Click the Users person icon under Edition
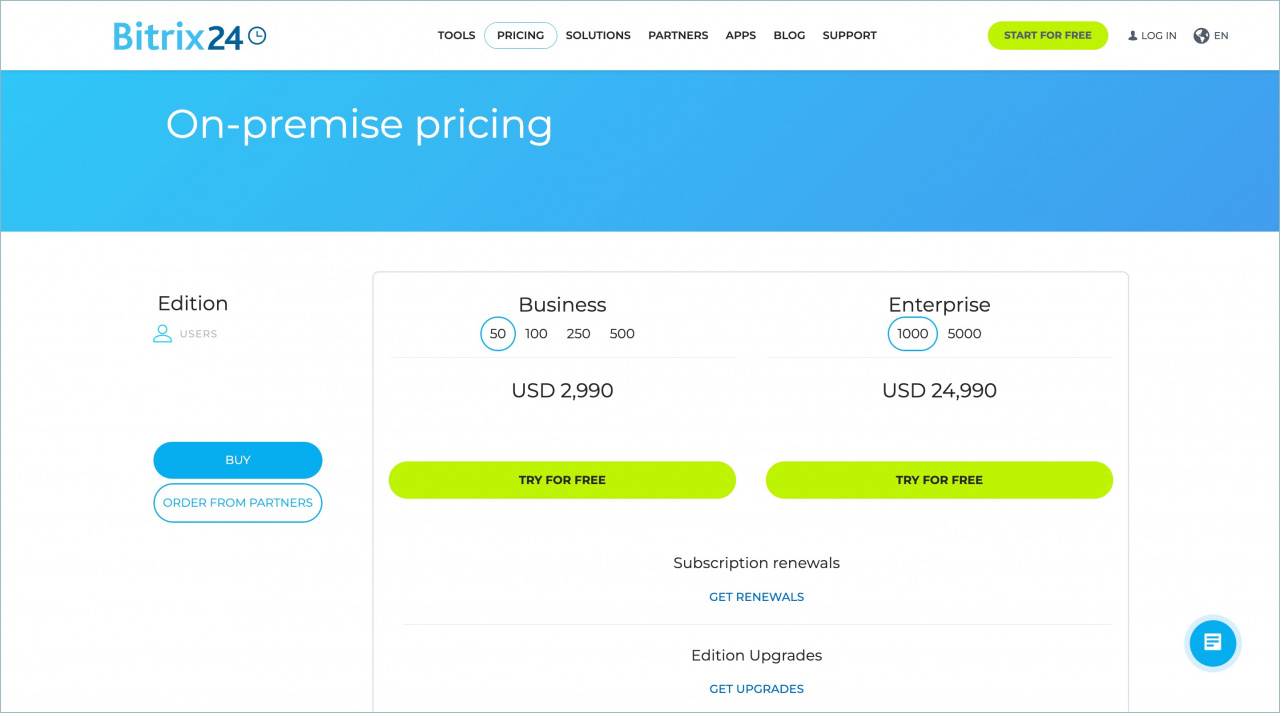Image resolution: width=1280 pixels, height=713 pixels. click(x=162, y=334)
